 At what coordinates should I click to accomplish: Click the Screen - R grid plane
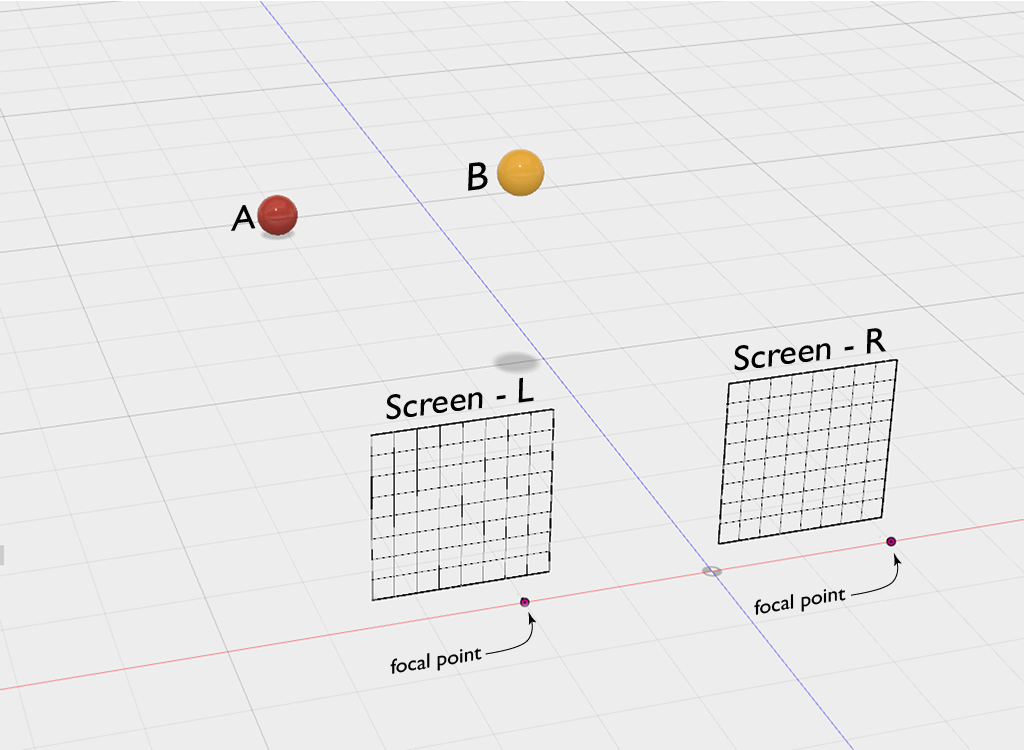[x=808, y=451]
